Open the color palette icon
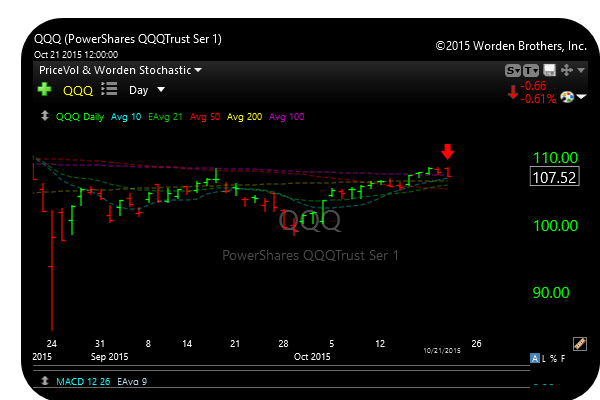 [567, 96]
